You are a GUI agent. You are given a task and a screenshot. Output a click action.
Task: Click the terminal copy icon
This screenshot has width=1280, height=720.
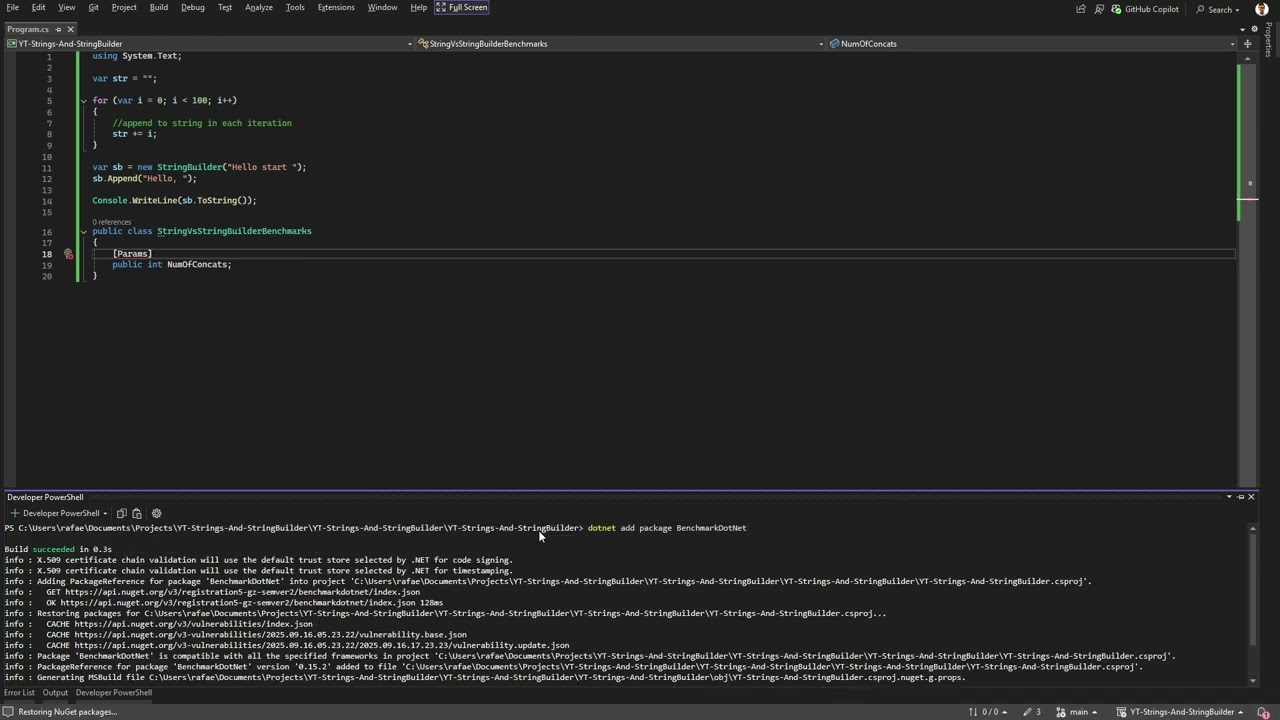click(121, 514)
